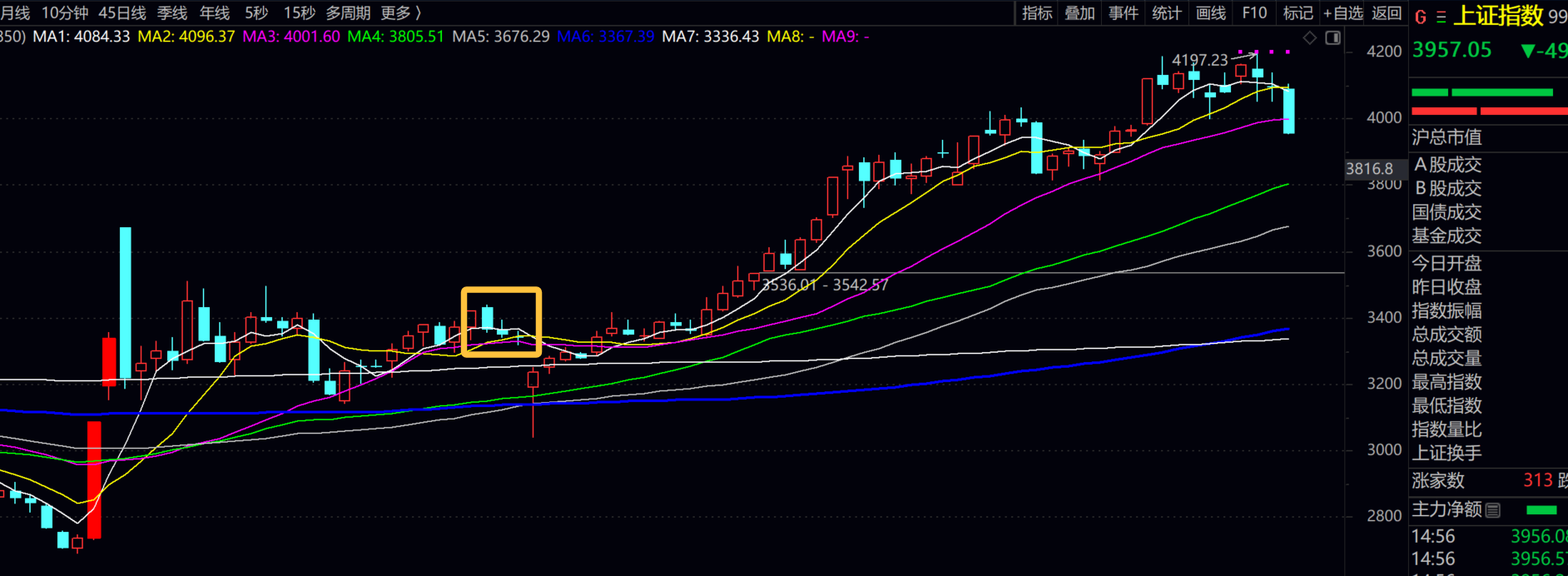Select the 15秒 chart period
This screenshot has height=576, width=1568.
pyautogui.click(x=299, y=13)
